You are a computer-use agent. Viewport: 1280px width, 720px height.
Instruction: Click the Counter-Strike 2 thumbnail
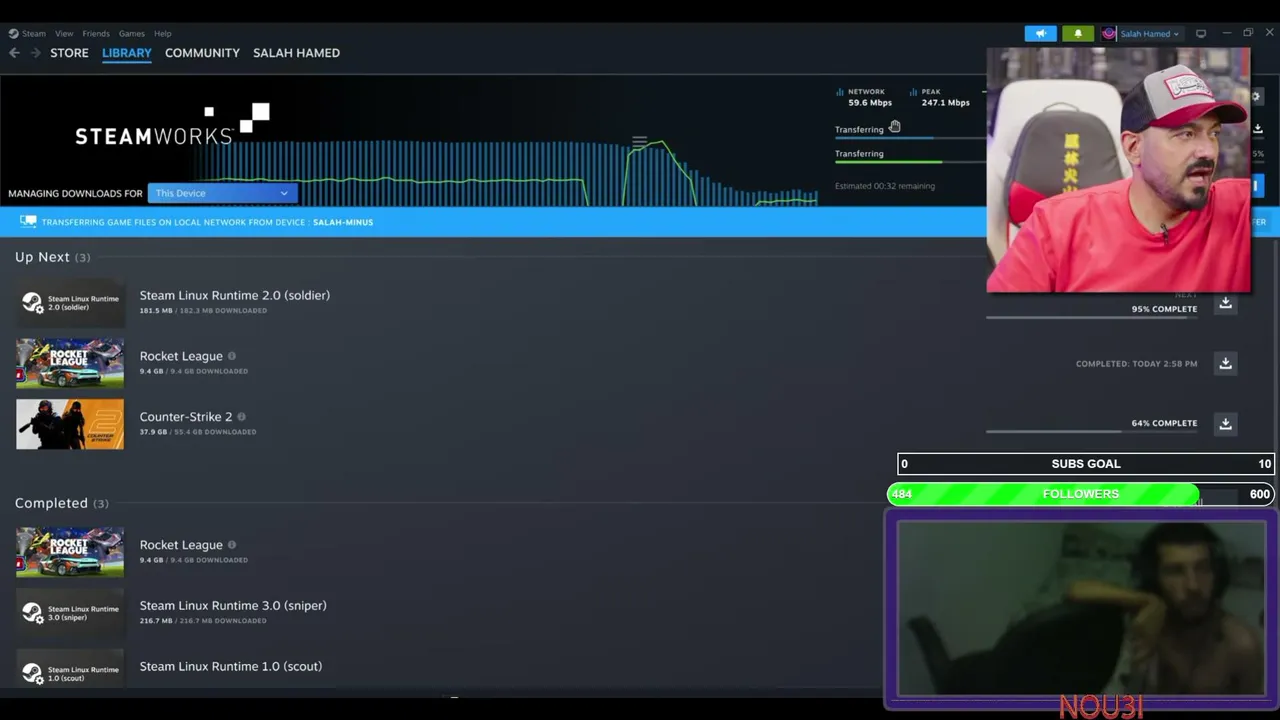[x=70, y=424]
